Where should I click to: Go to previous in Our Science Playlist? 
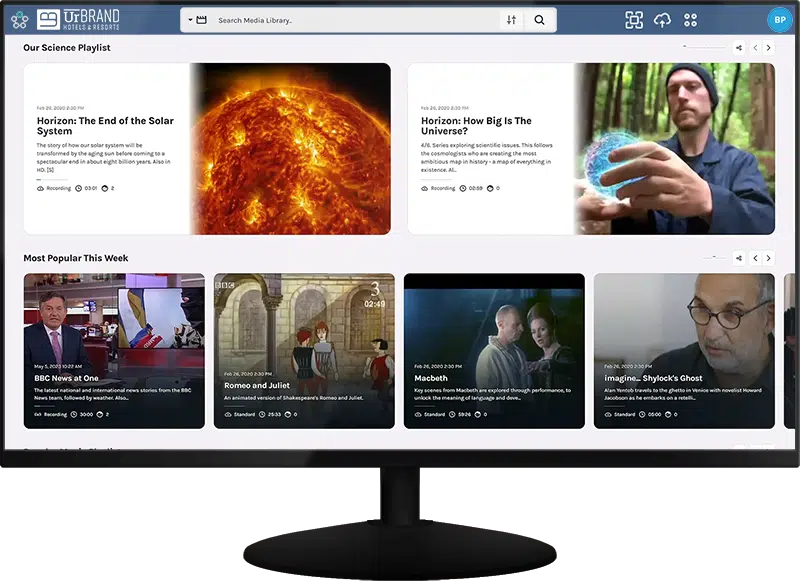(756, 48)
